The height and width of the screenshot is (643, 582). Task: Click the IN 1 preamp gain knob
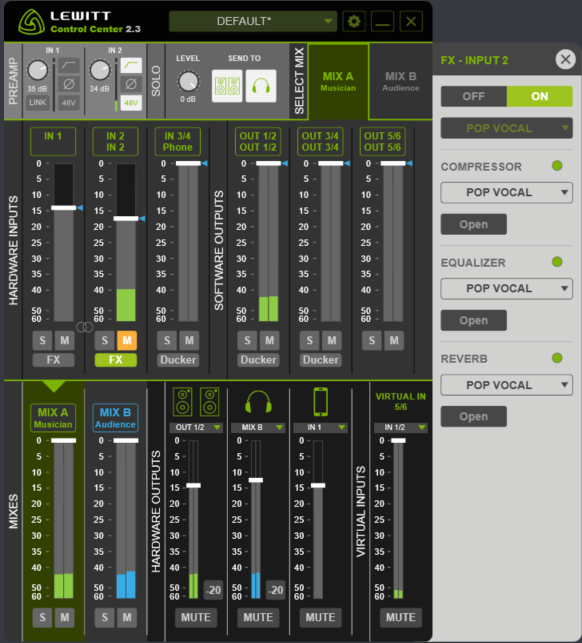click(37, 70)
